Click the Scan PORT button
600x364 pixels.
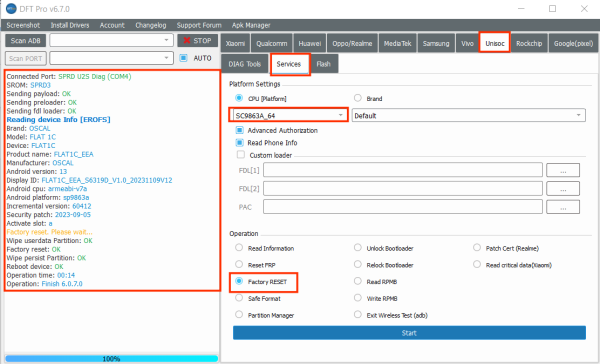point(26,58)
